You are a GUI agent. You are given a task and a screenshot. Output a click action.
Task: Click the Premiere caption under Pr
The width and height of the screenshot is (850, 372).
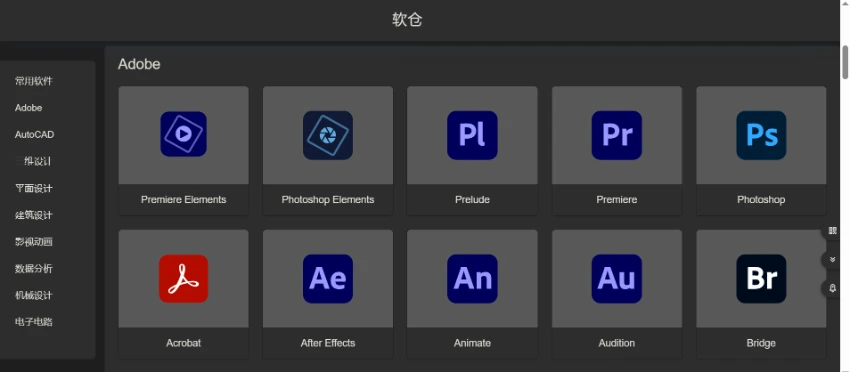[616, 200]
